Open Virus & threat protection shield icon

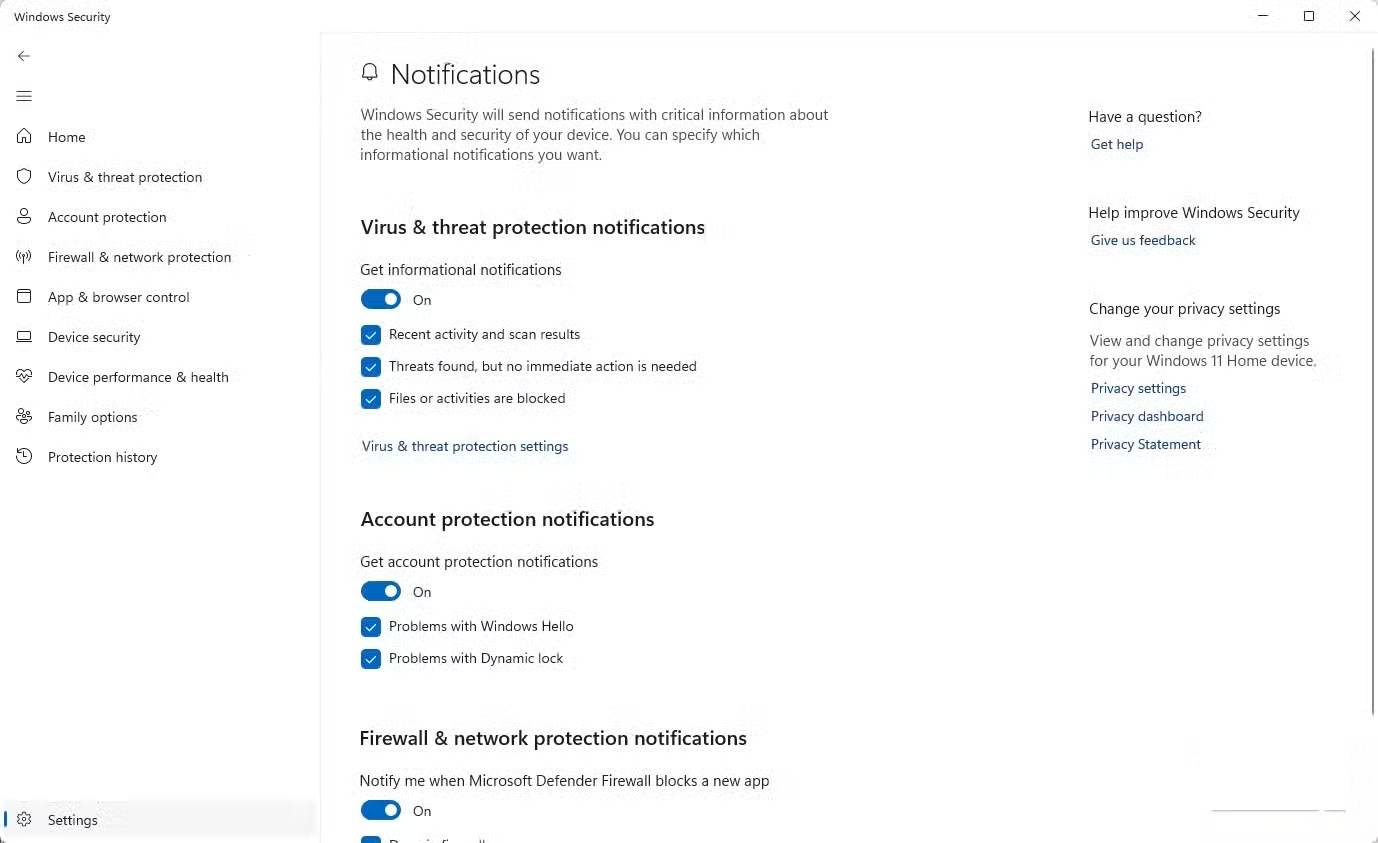tap(24, 177)
